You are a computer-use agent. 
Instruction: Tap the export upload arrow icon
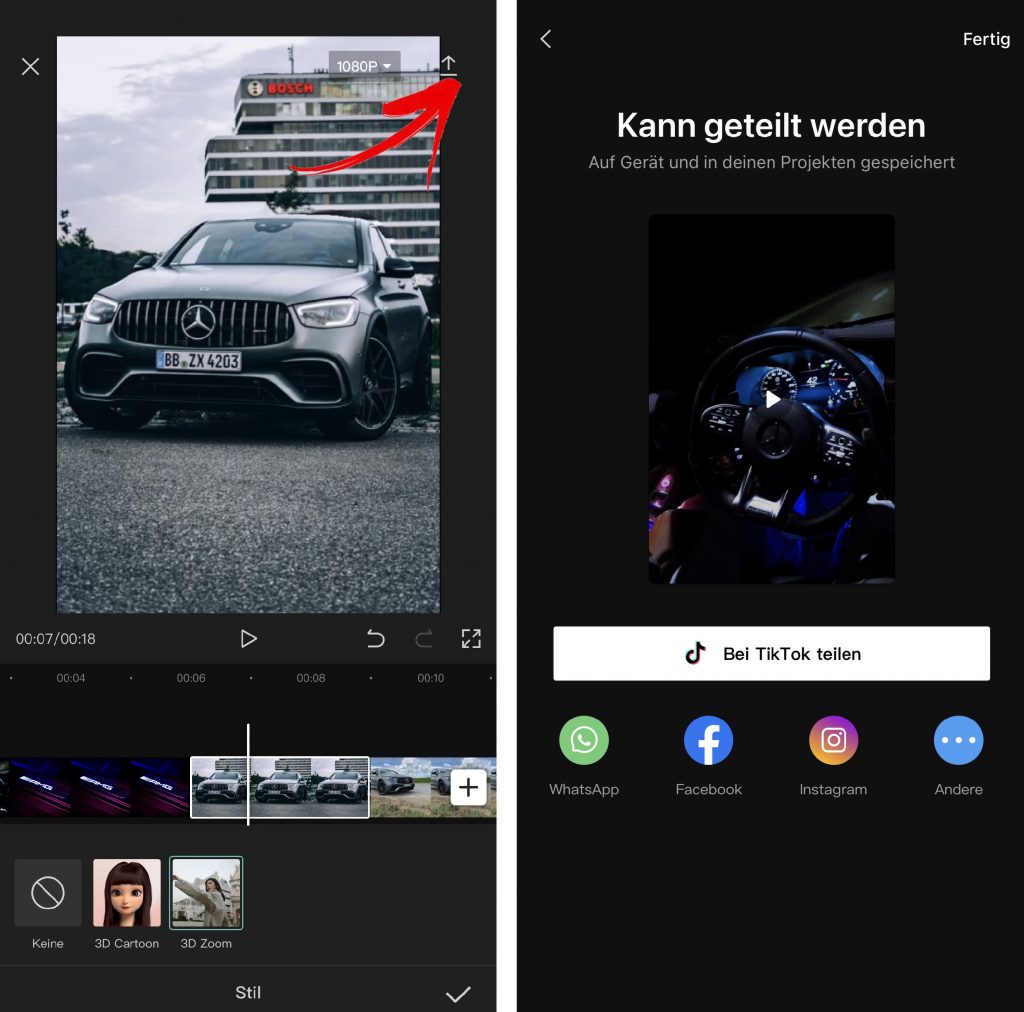(449, 66)
